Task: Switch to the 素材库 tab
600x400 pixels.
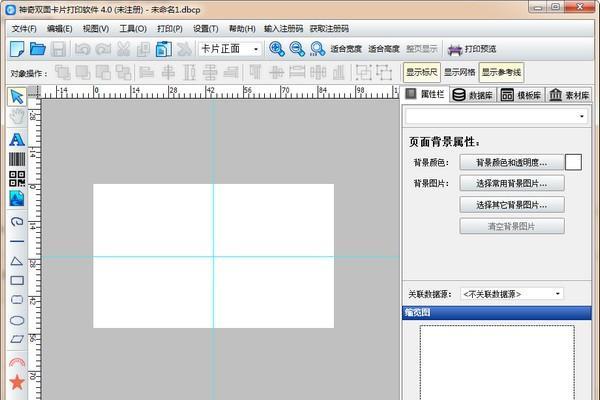Action: (x=569, y=95)
